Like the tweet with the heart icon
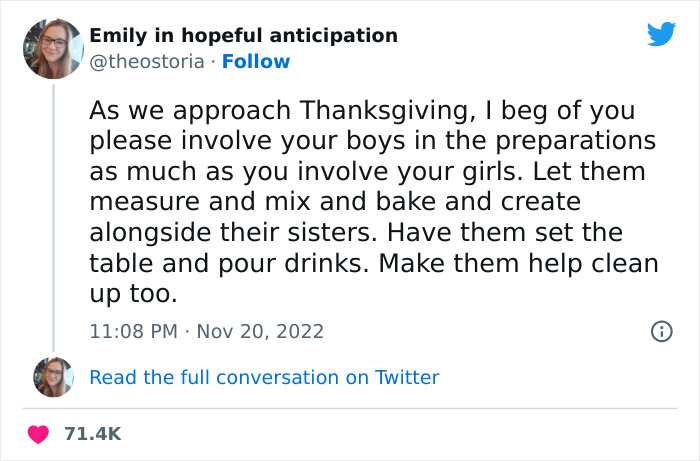Viewport: 700px width, 461px height. point(39,434)
